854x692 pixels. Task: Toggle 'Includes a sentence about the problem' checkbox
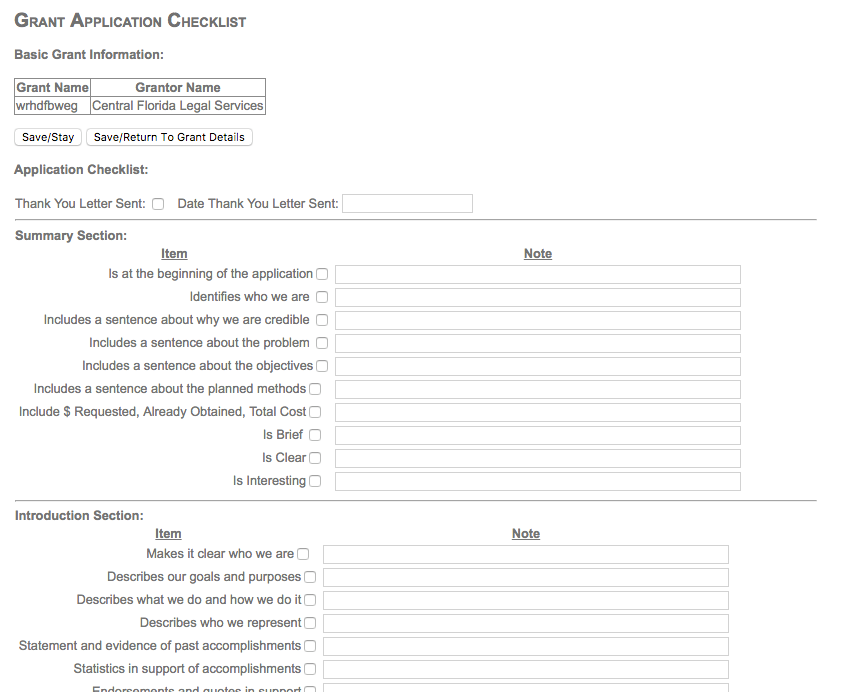click(x=322, y=343)
